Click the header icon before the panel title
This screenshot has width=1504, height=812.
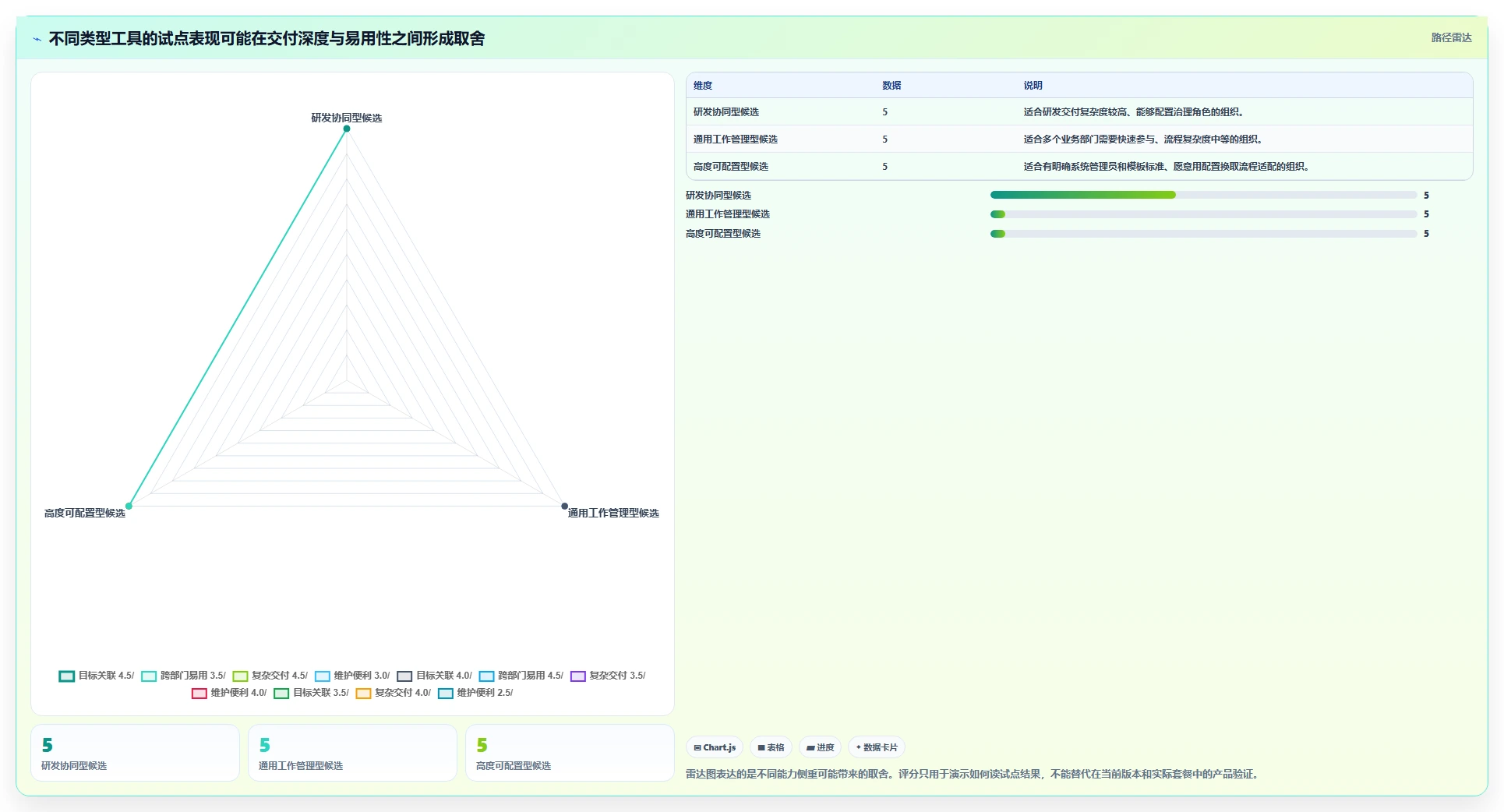coord(37,39)
